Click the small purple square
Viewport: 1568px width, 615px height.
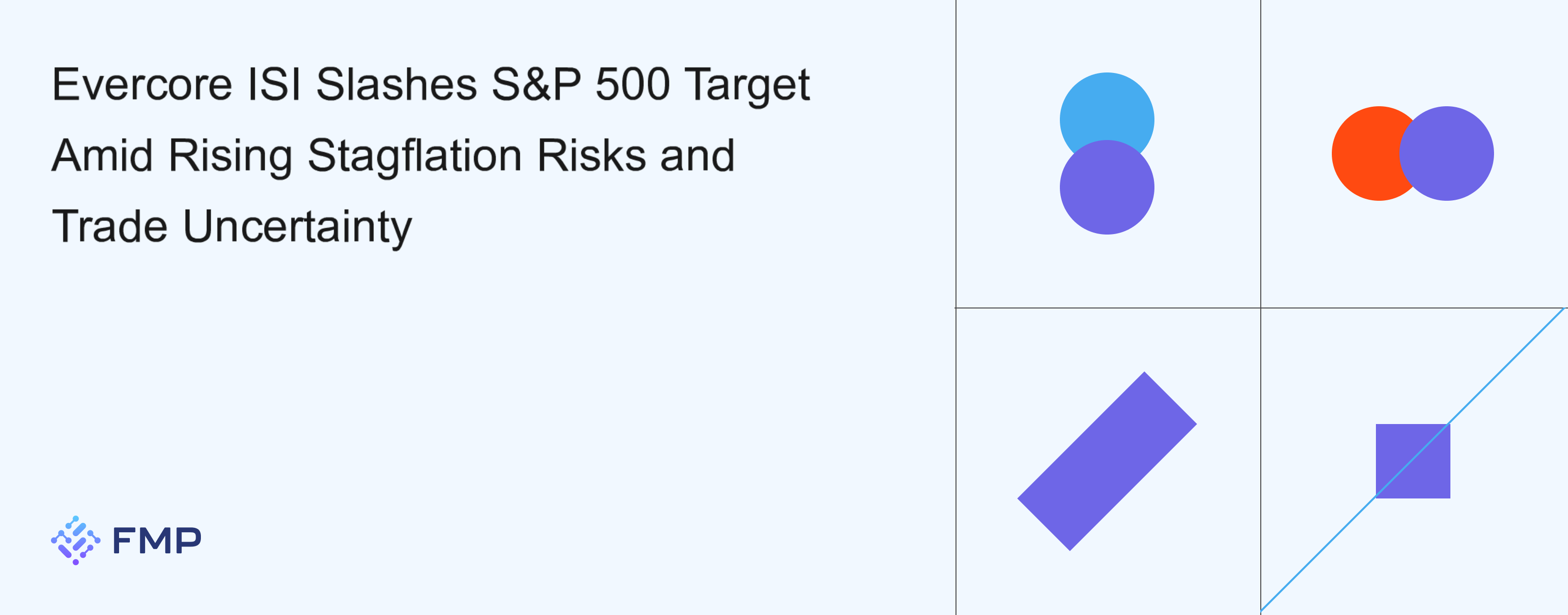tap(1413, 461)
